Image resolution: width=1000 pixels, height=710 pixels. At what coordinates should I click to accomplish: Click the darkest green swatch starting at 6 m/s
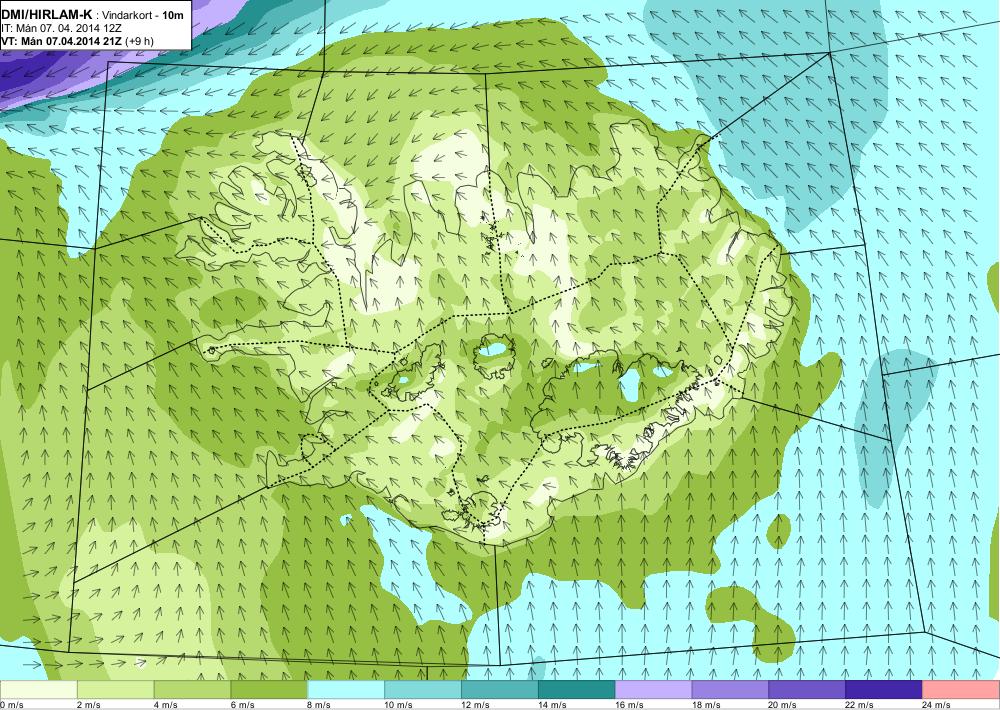pos(268,690)
